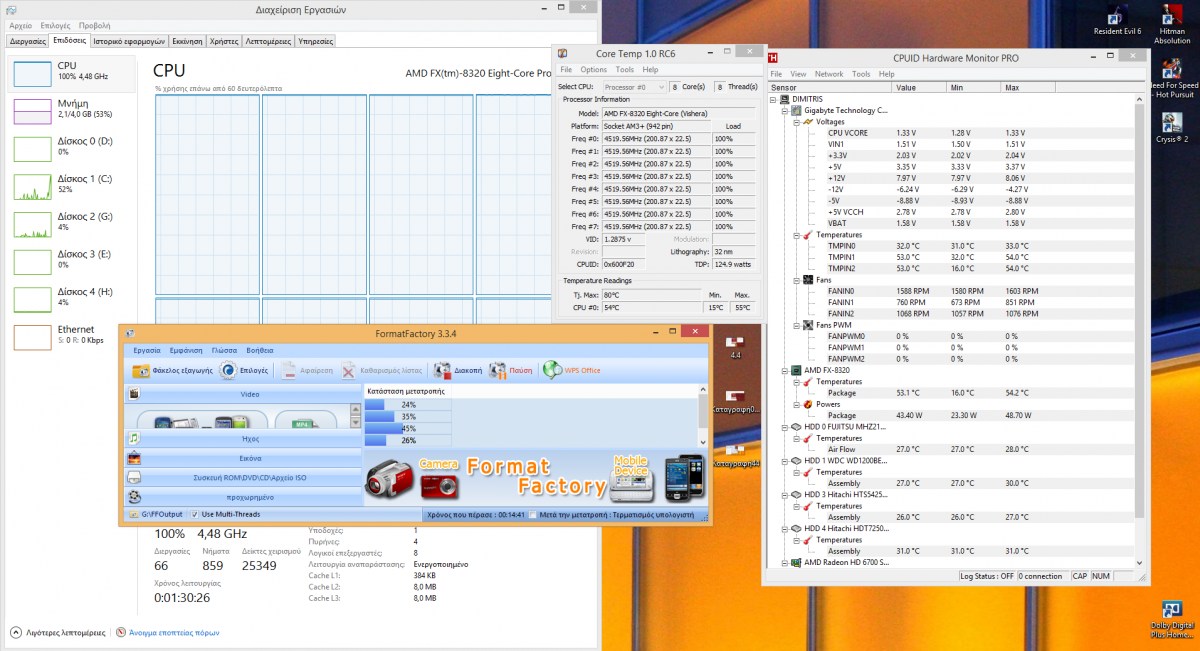1200x651 pixels.
Task: Select Δίσκος 0 (D:) in Task Manager sidebar
Action: [72, 146]
